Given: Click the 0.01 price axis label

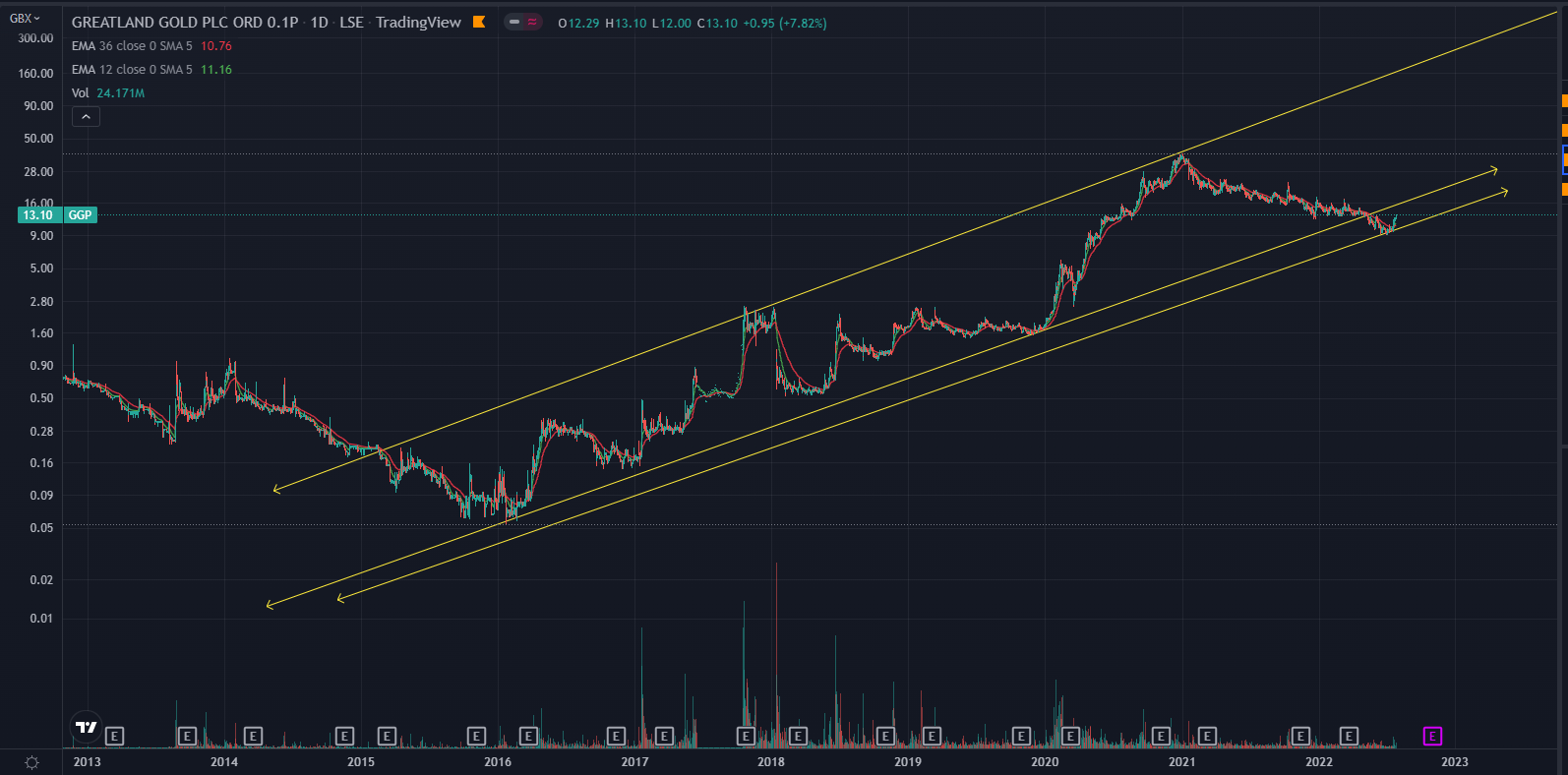Looking at the screenshot, I should [x=42, y=619].
